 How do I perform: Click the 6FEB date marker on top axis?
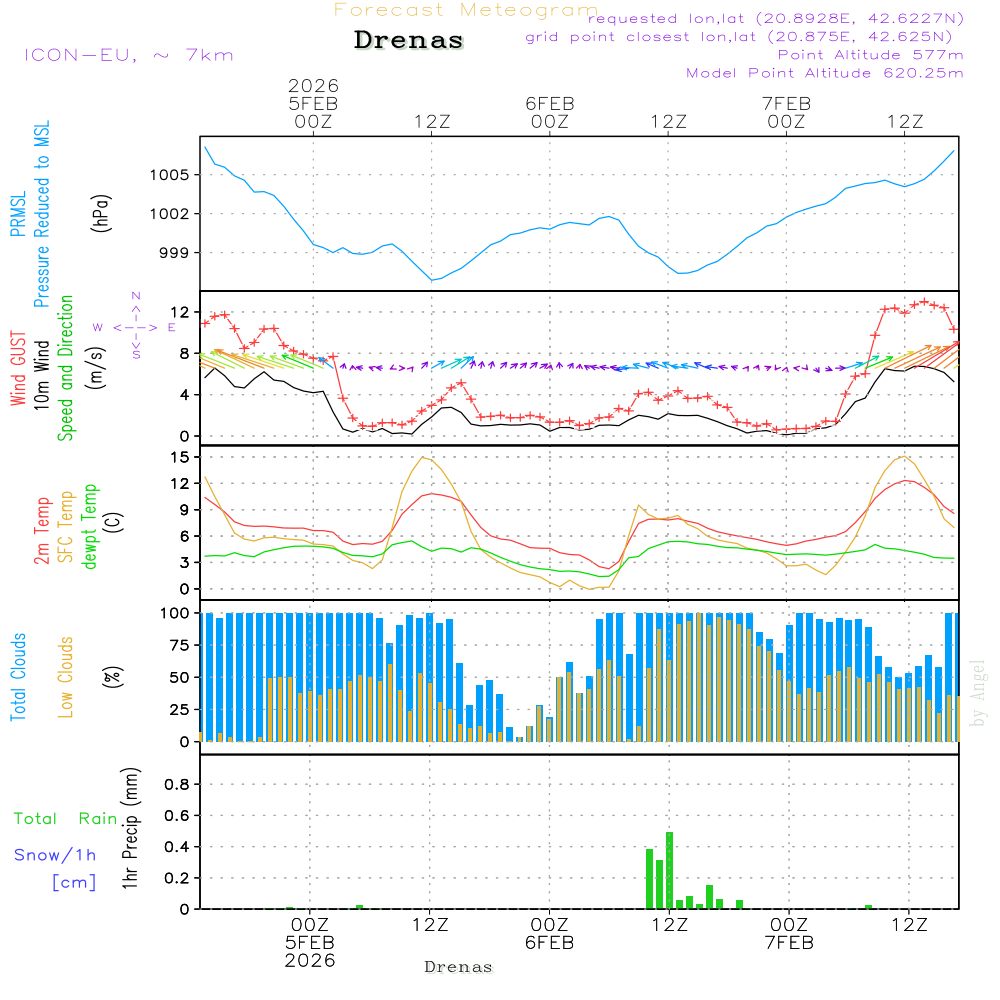(x=549, y=104)
